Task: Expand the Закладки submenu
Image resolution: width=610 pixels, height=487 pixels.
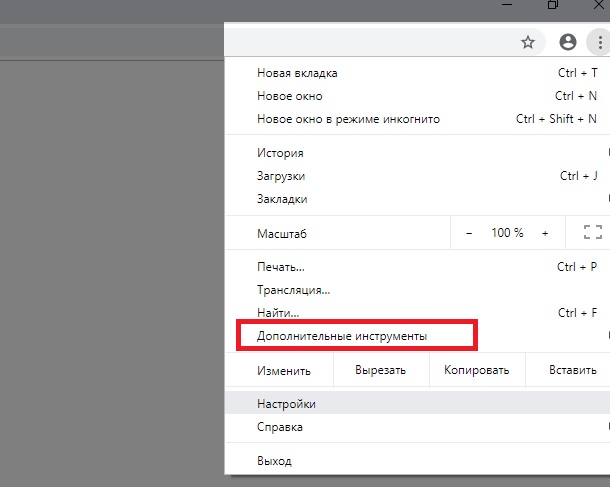Action: [282, 199]
